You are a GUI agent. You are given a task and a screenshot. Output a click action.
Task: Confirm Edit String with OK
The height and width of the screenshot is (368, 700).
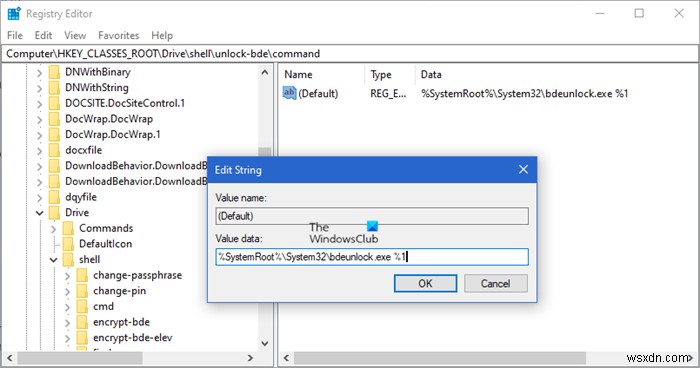click(425, 284)
